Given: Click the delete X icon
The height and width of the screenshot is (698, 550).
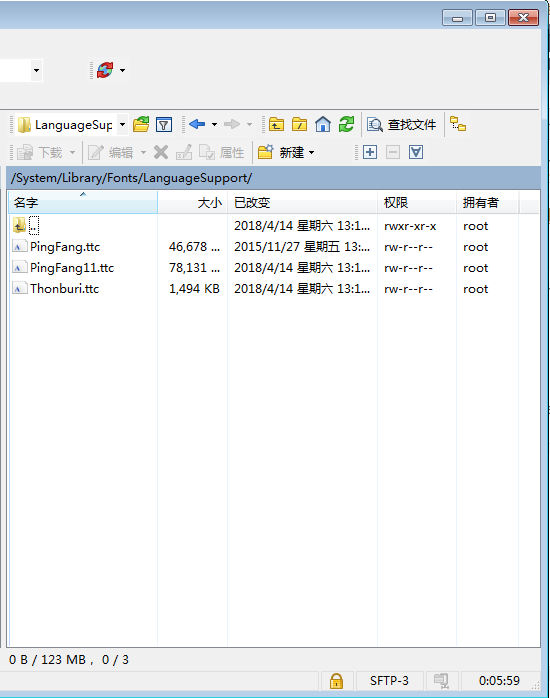Looking at the screenshot, I should click(x=161, y=152).
